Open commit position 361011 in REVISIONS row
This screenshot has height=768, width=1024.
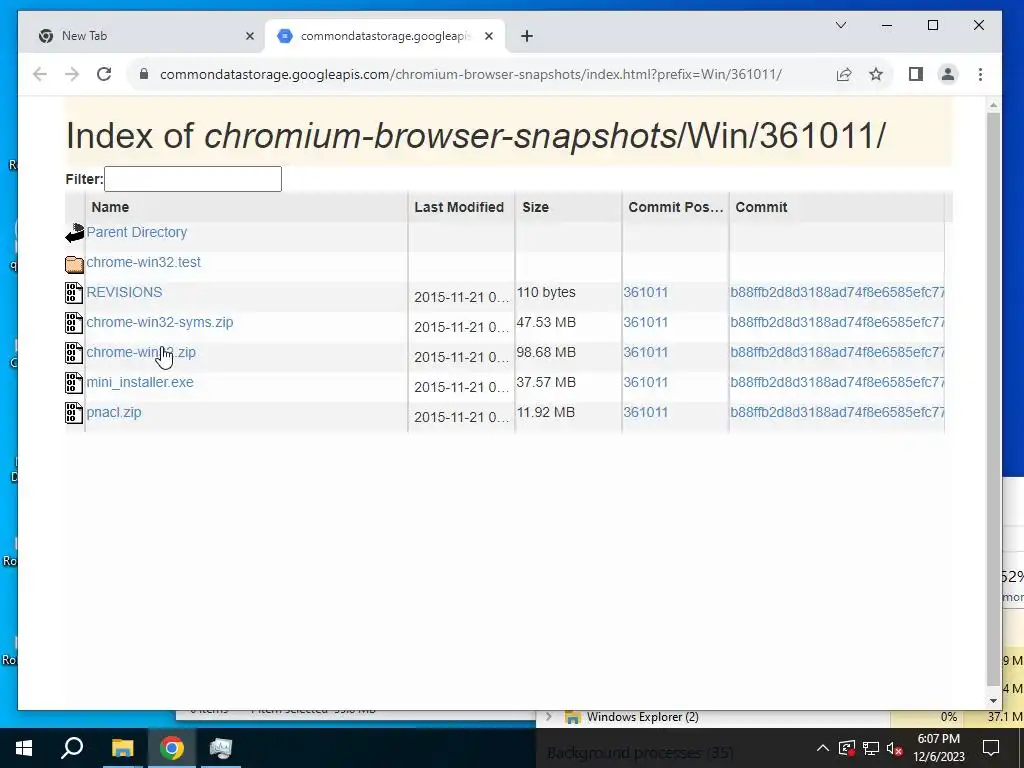(646, 293)
